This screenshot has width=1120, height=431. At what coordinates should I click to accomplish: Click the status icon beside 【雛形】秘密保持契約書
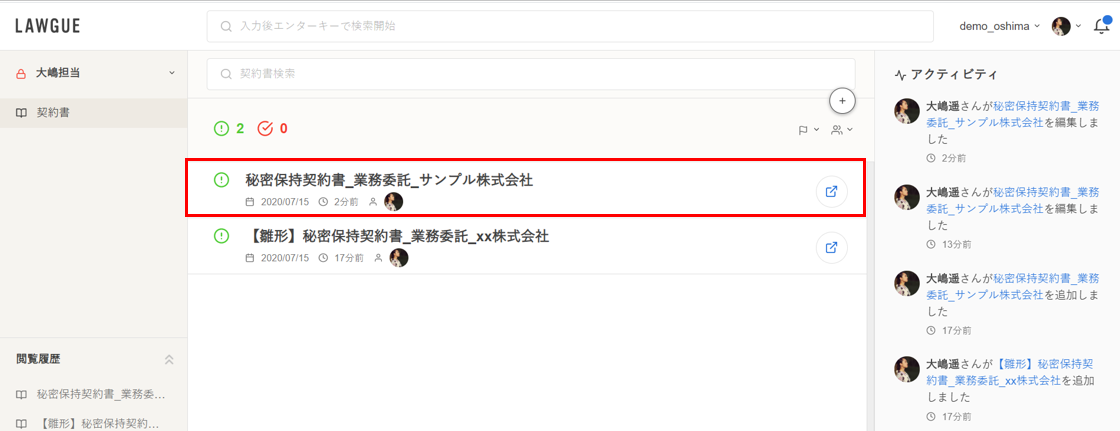[221, 236]
